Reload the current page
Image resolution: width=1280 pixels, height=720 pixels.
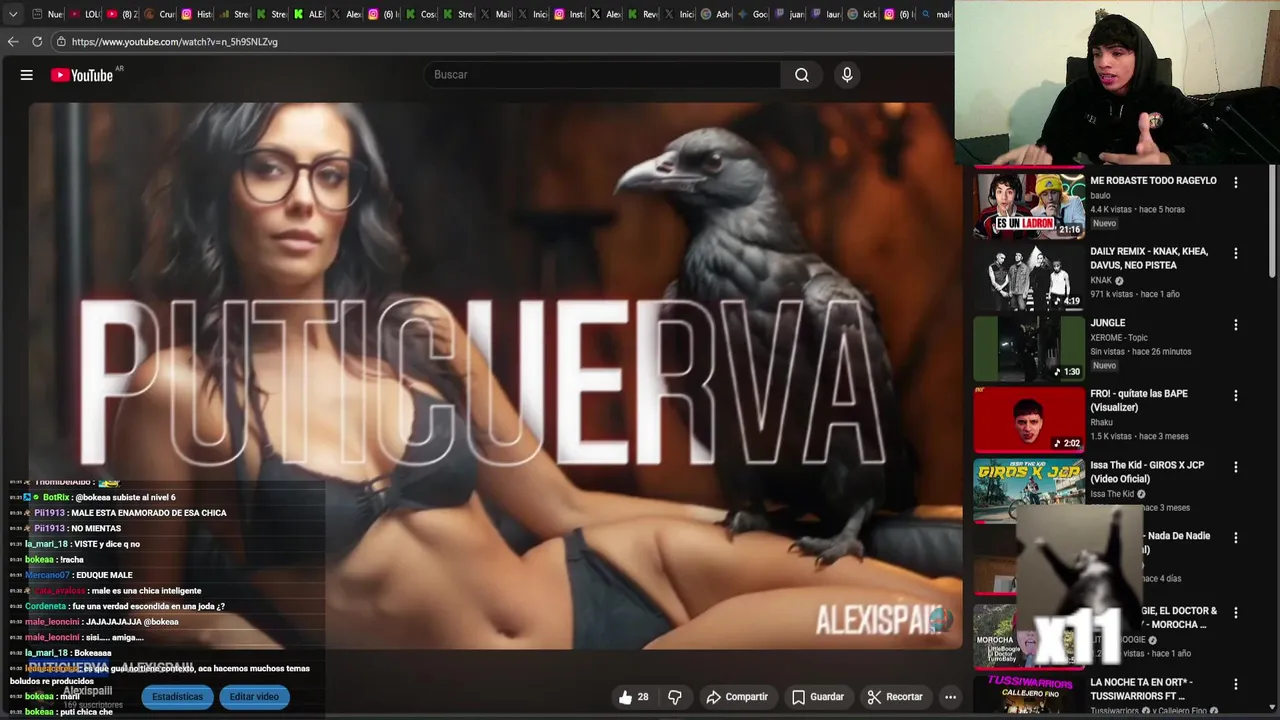[x=37, y=42]
